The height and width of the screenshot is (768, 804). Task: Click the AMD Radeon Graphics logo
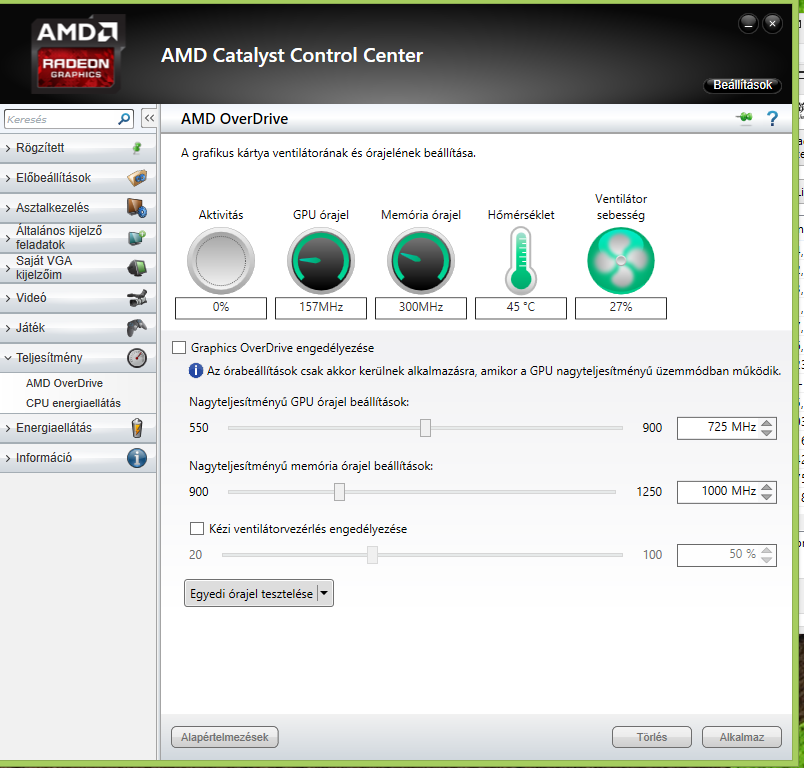(77, 54)
